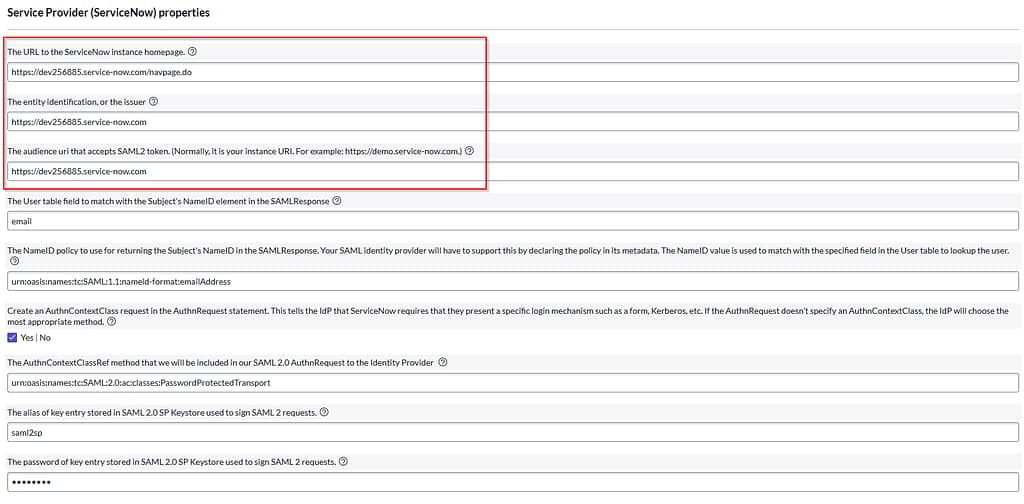
Task: Click the instance homepage URL input field
Action: click(513, 72)
